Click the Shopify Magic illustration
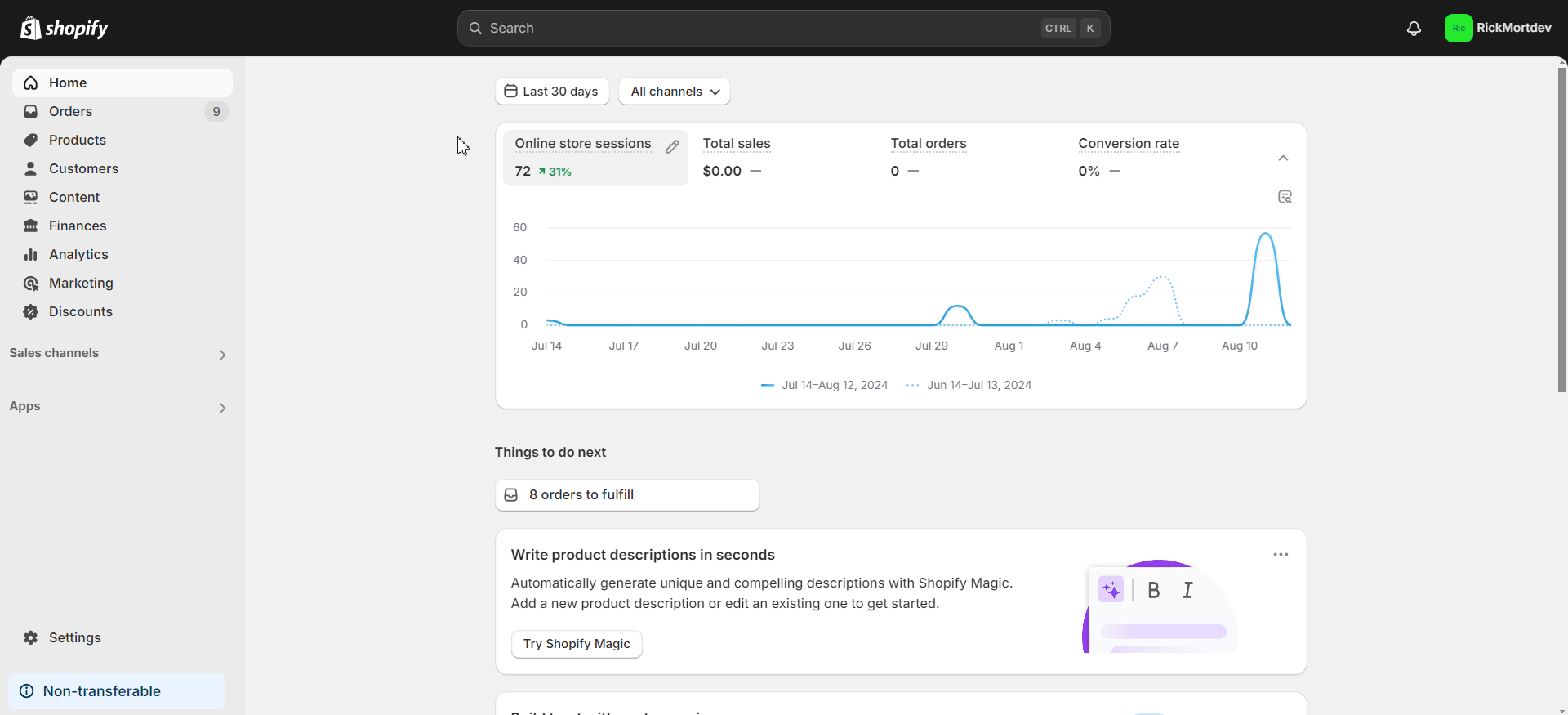1568x715 pixels. [1160, 606]
